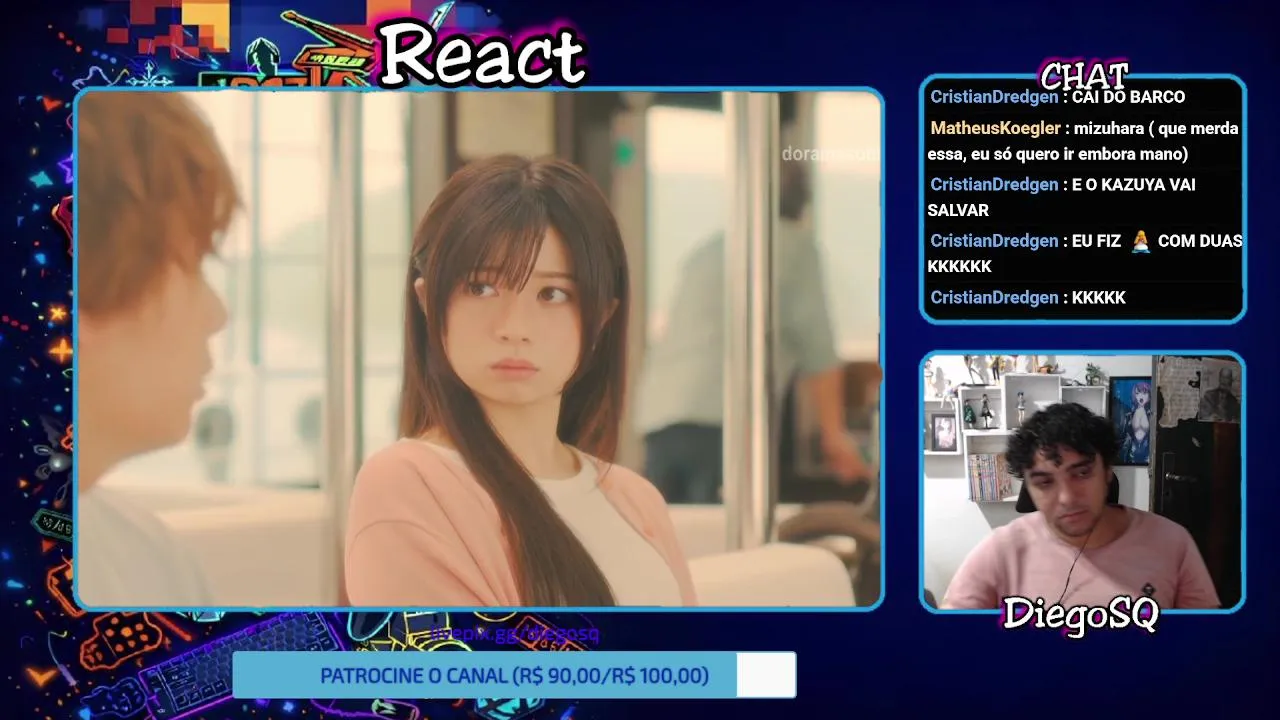Select CristianDredgen's name beside "CAI DO BARCO"

point(994,97)
